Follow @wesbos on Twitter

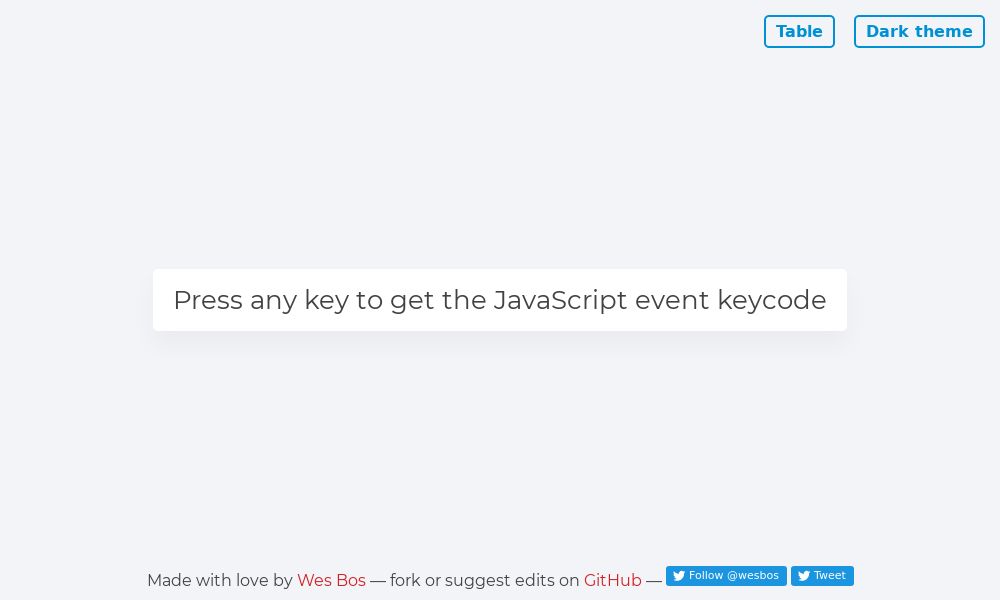coord(726,576)
